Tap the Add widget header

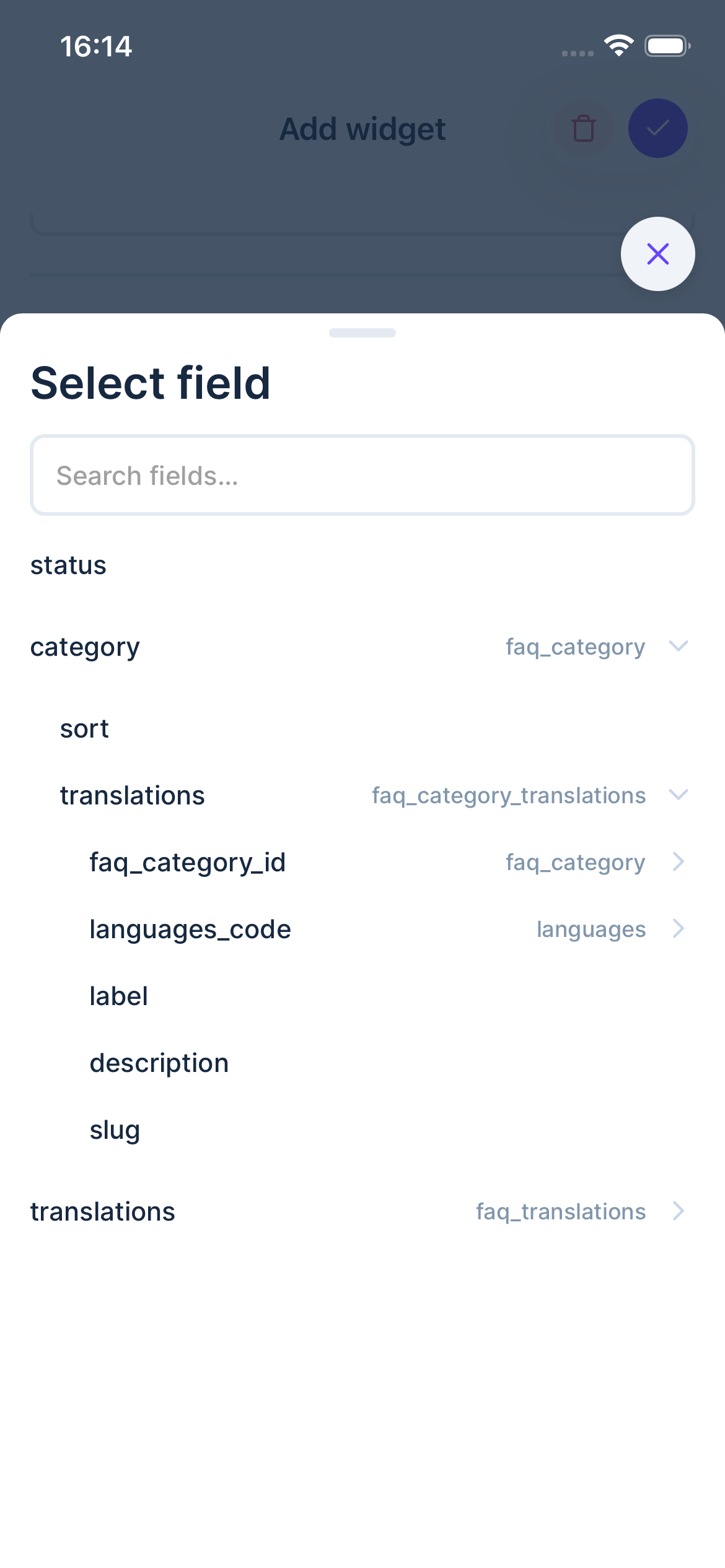tap(362, 128)
